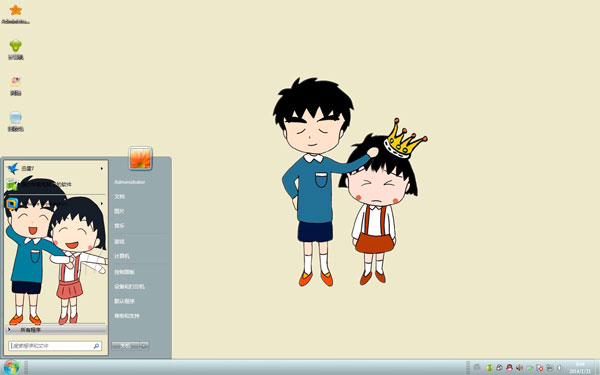Open the green-yellow ball tray icon
The width and height of the screenshot is (600, 375).
[489, 368]
